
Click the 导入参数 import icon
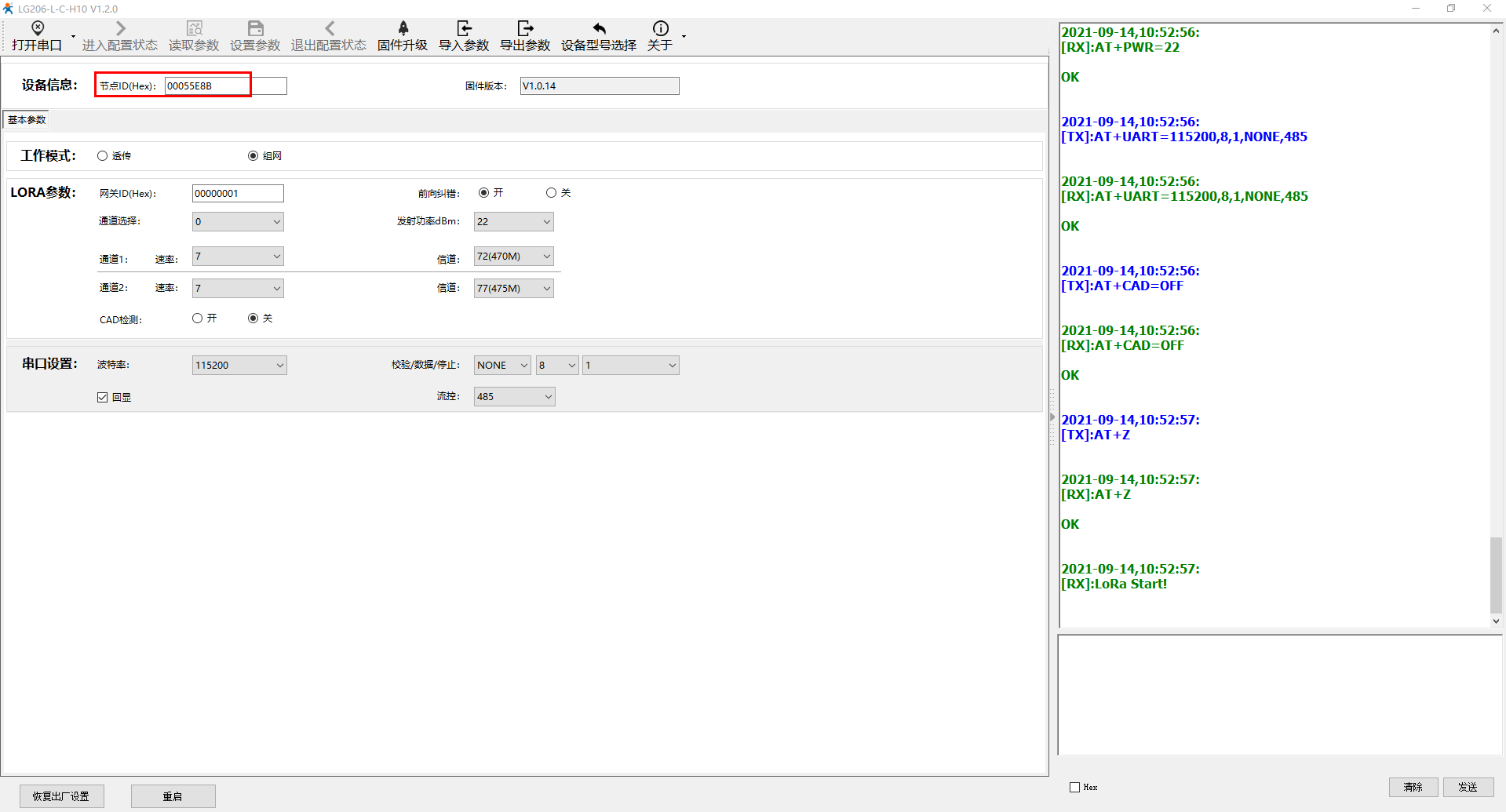pyautogui.click(x=464, y=29)
